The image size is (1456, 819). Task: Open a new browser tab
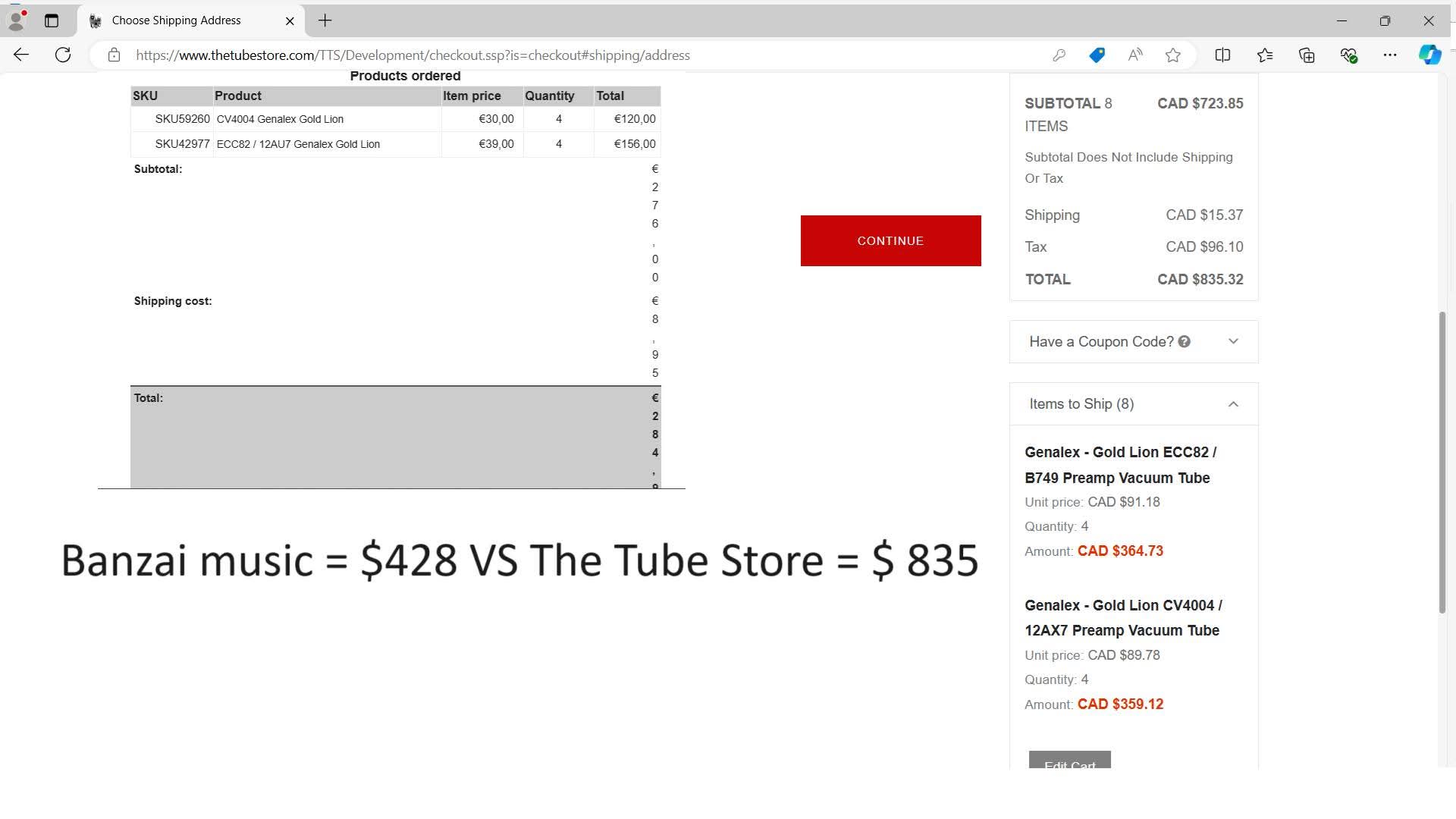pos(325,20)
